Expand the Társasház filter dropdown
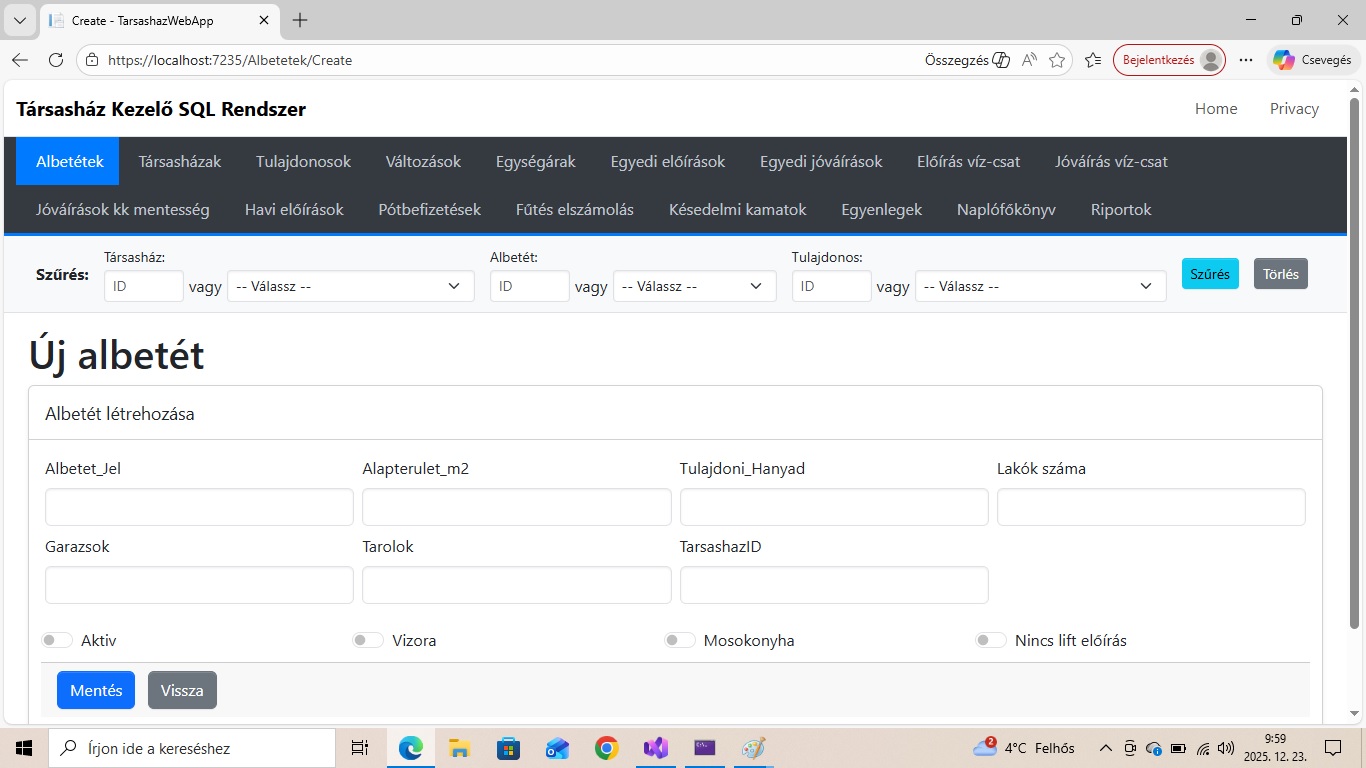This screenshot has width=1366, height=768. click(350, 286)
